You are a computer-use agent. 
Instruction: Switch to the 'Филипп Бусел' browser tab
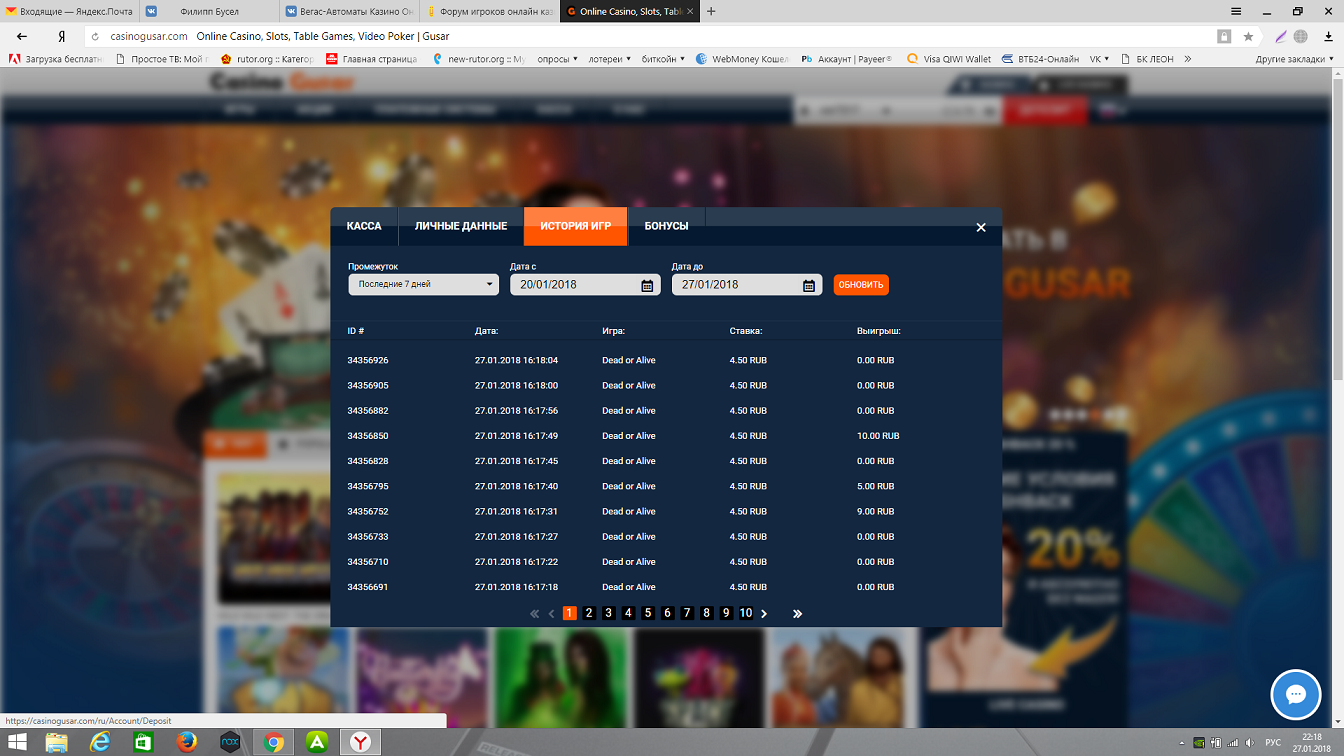pos(208,11)
